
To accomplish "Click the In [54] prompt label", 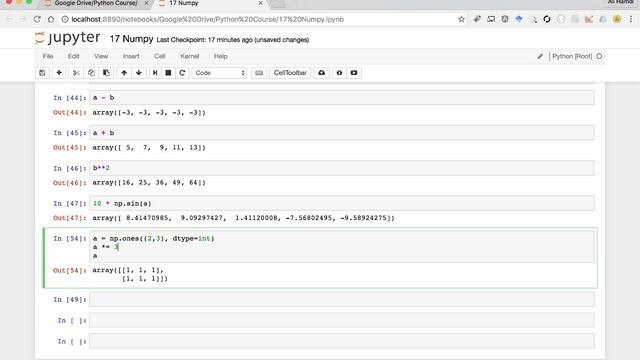I will pyautogui.click(x=70, y=238).
